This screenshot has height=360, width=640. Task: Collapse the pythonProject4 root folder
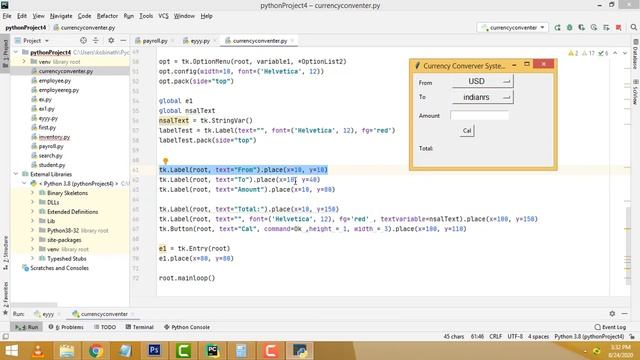click(16, 52)
